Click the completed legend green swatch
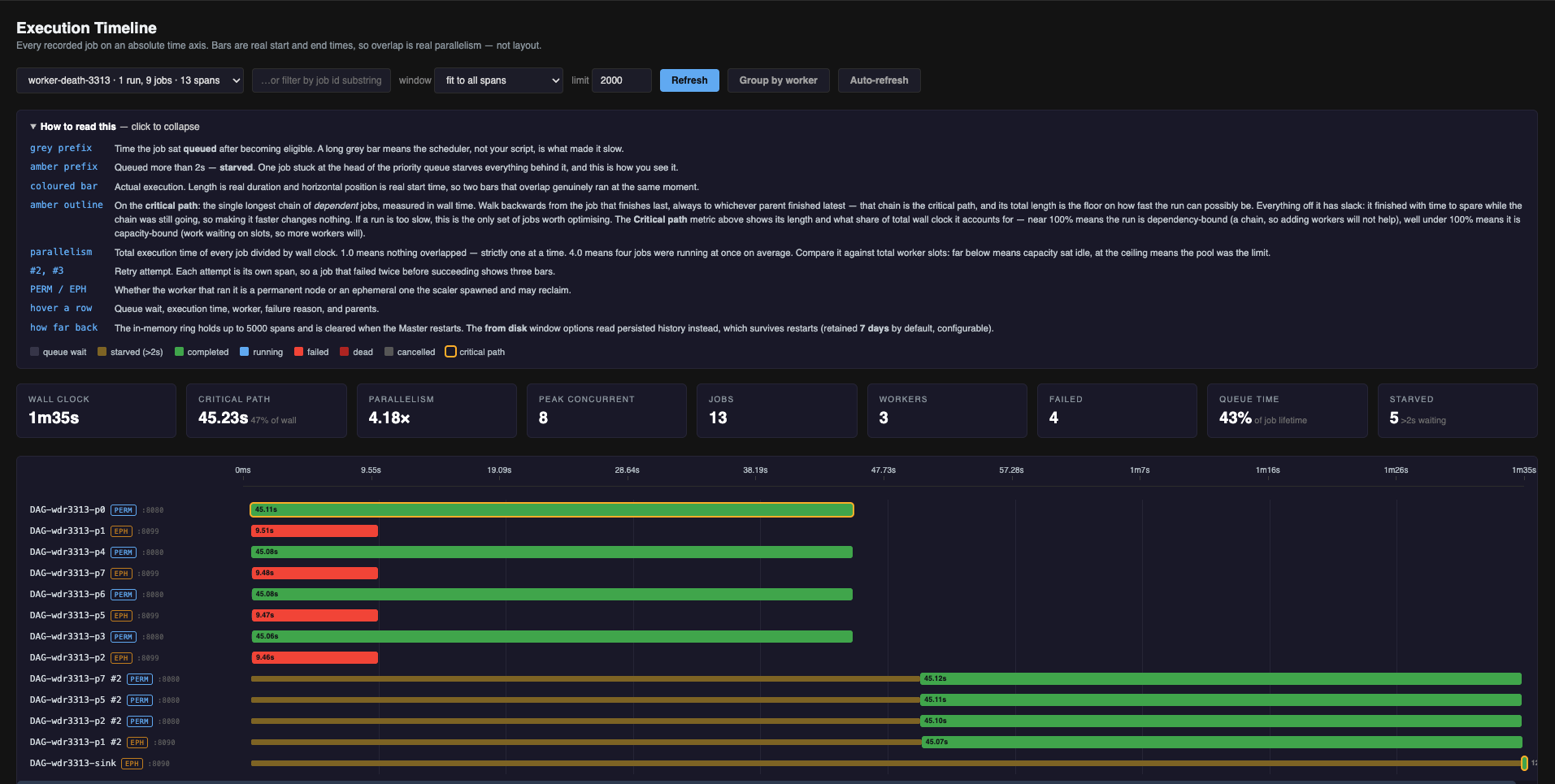Viewport: 1555px width, 784px height. point(179,352)
